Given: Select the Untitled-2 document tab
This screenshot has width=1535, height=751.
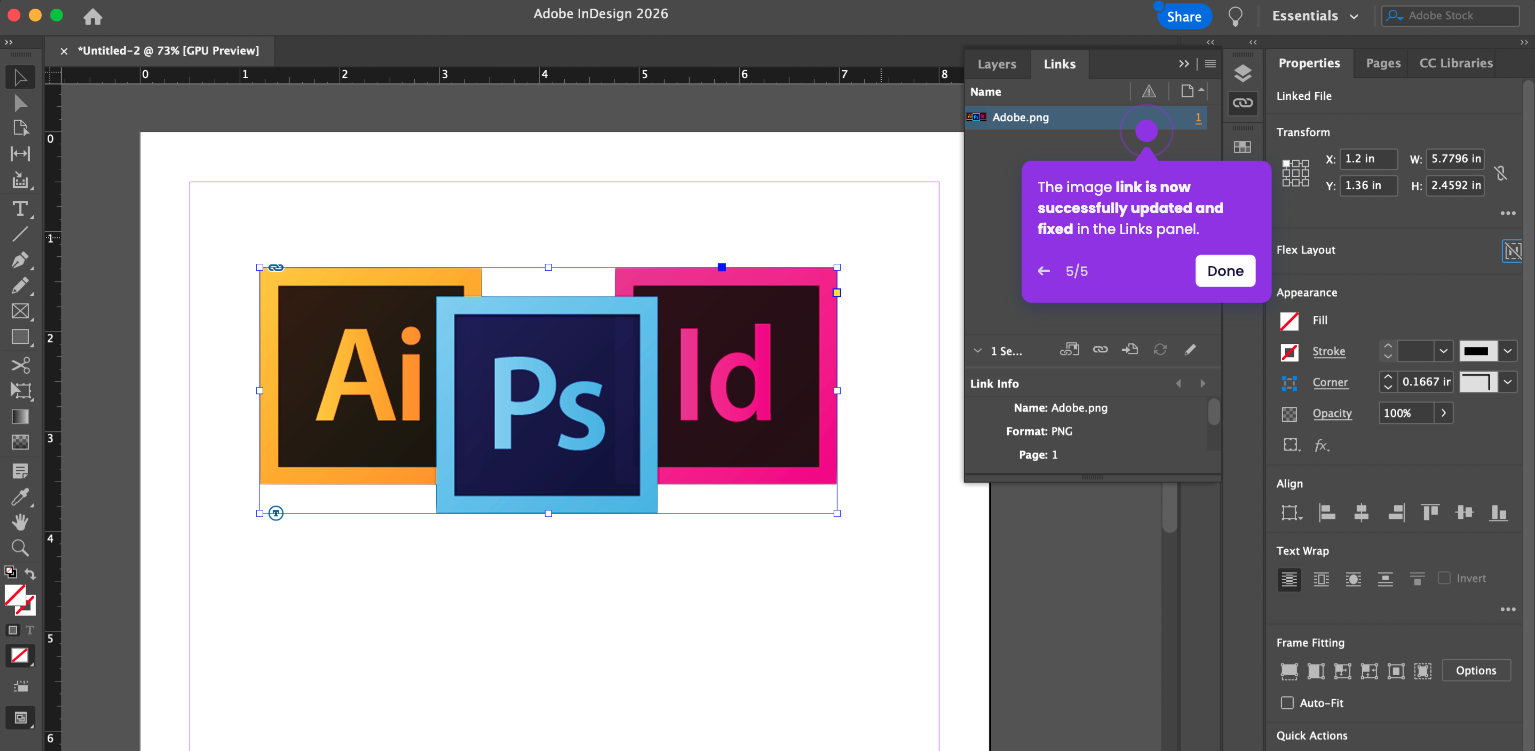Looking at the screenshot, I should 168,51.
